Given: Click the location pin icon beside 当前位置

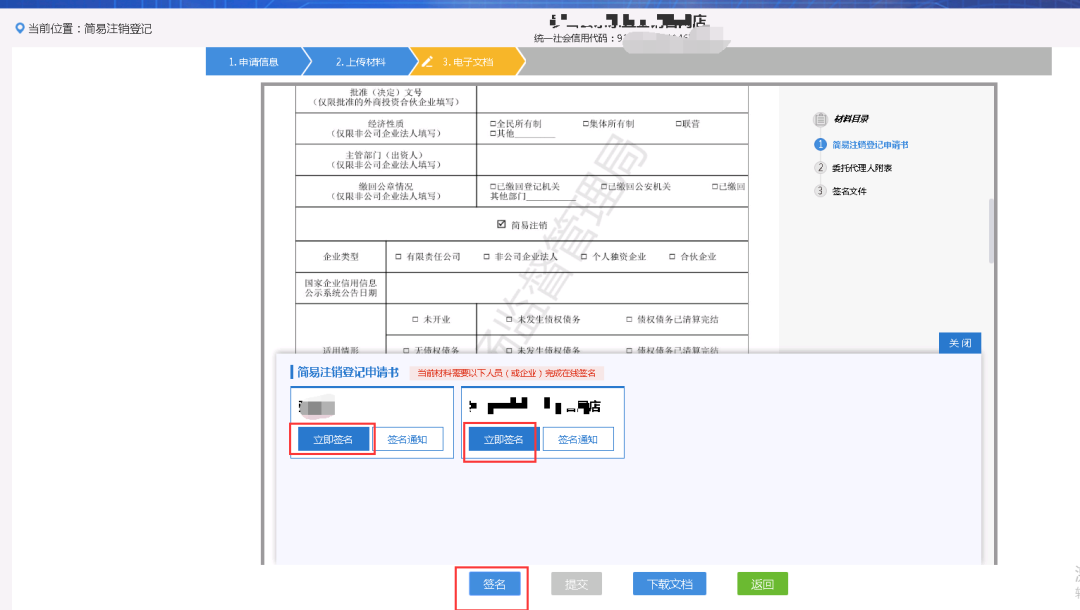Looking at the screenshot, I should (19, 29).
